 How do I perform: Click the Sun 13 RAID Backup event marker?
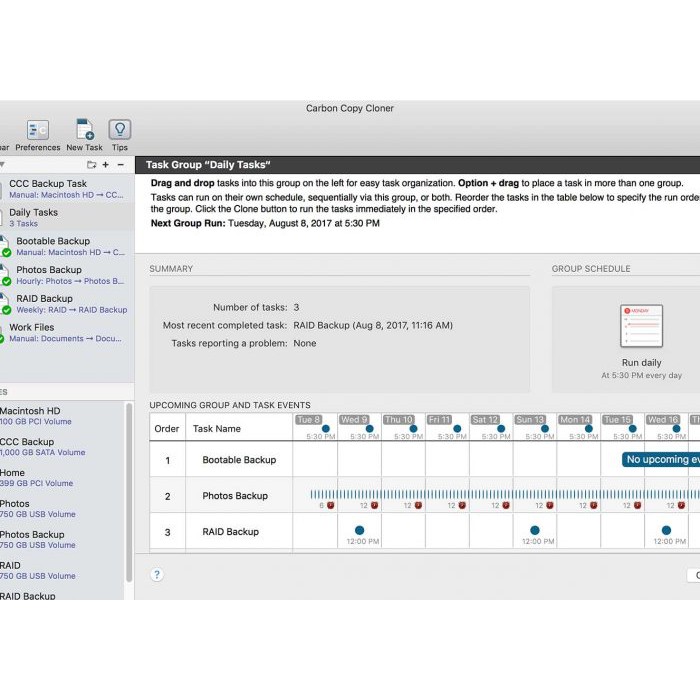(535, 530)
